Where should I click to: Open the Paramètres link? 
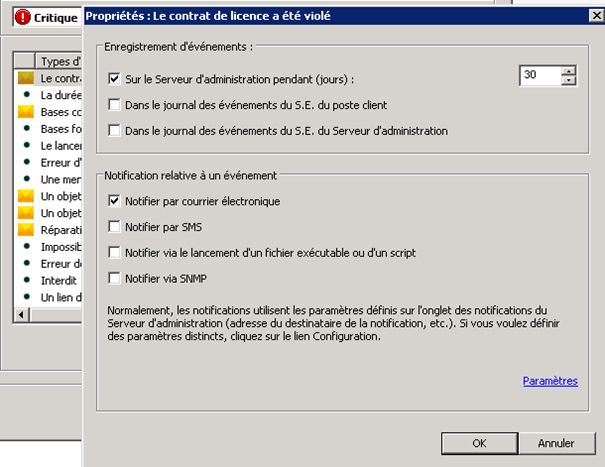point(550,381)
